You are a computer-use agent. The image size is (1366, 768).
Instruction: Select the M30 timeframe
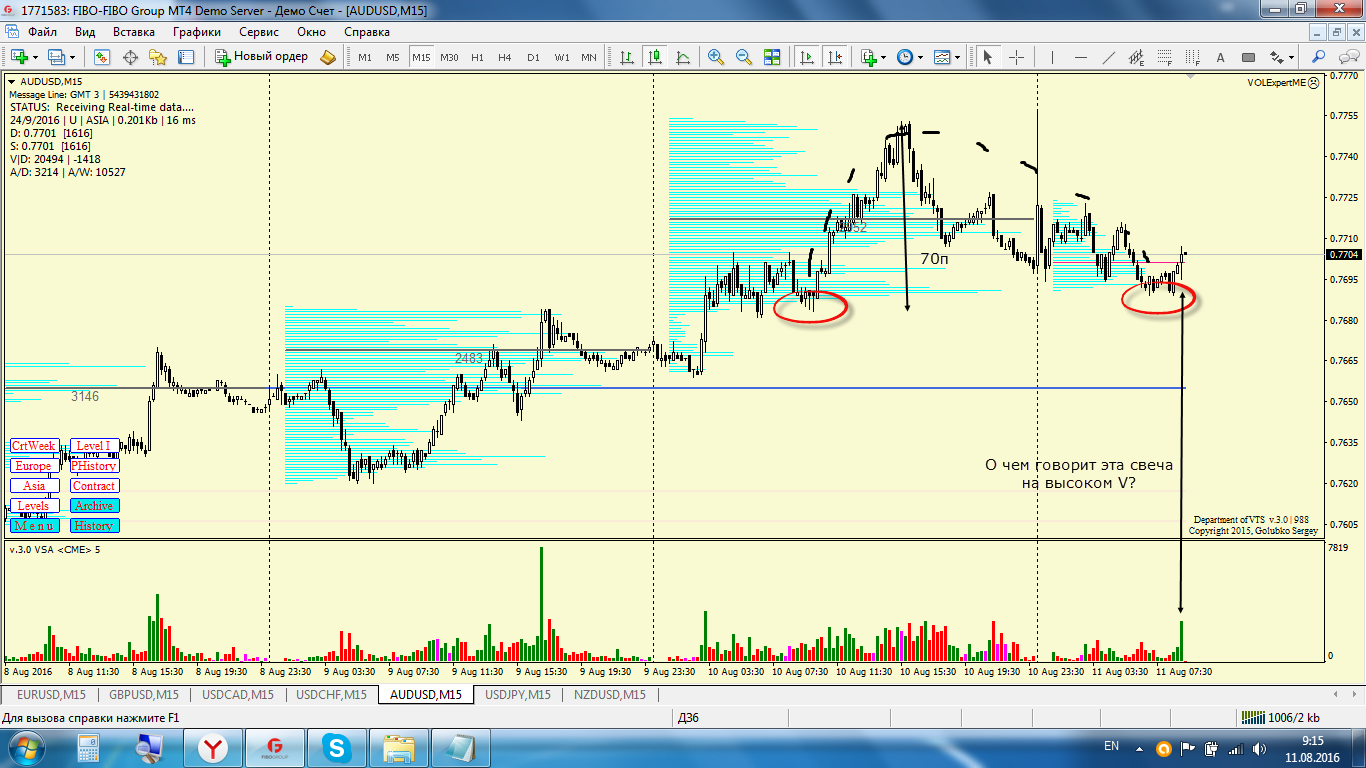[449, 57]
